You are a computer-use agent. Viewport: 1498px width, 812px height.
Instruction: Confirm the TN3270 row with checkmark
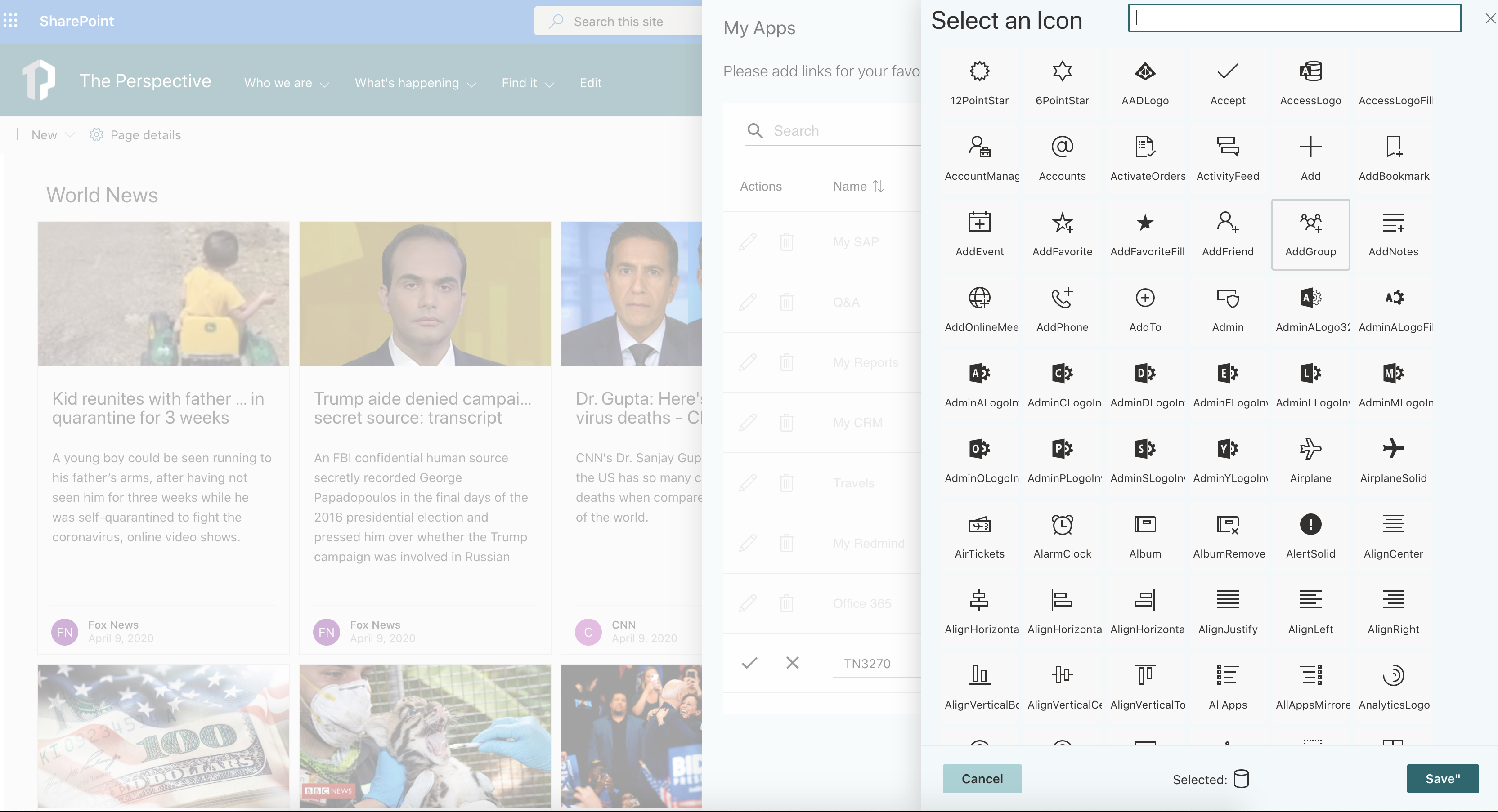[749, 663]
